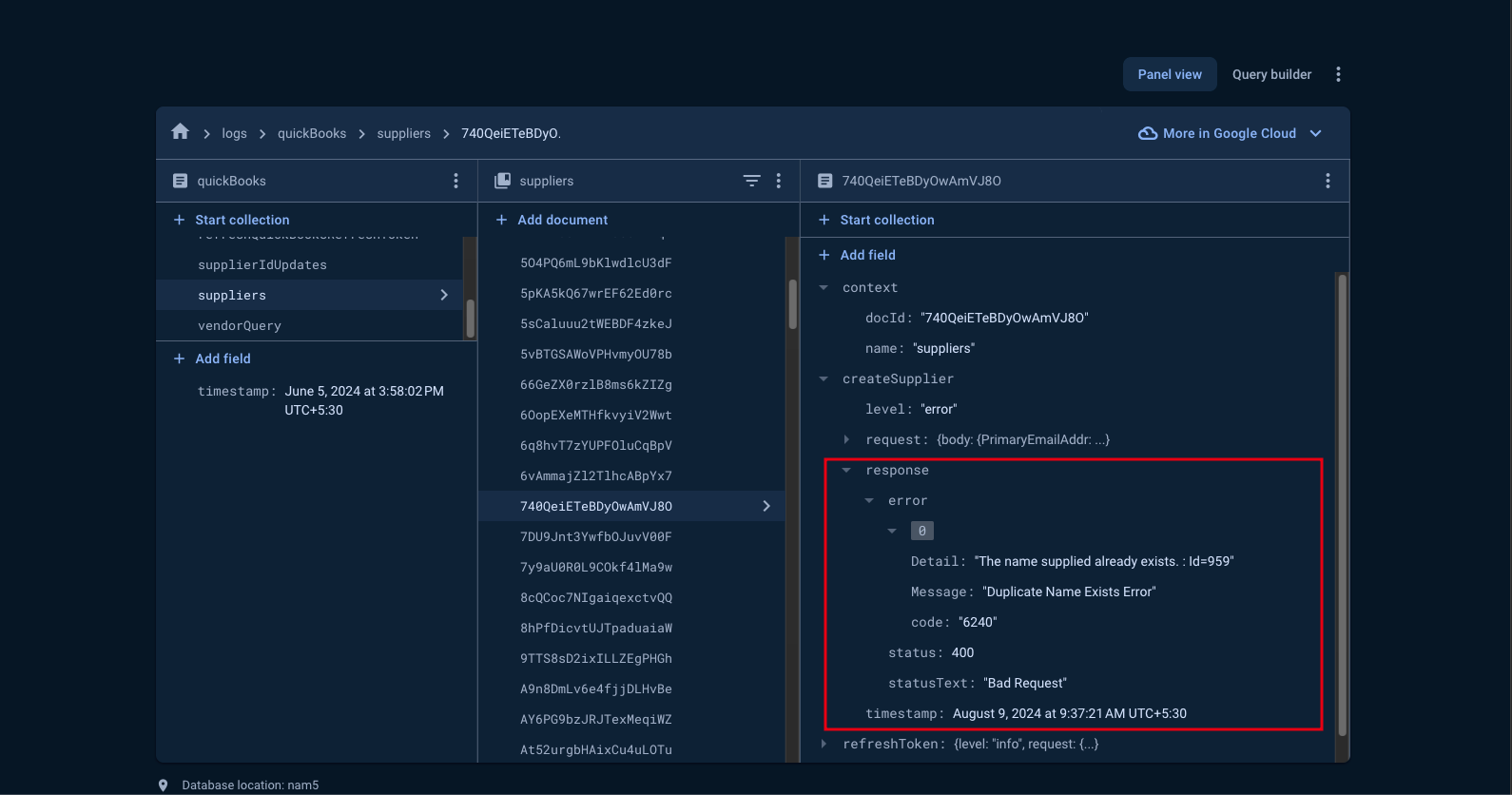This screenshot has height=795, width=1512.
Task: Click the quickBooks document icon in panel header
Action: click(x=180, y=181)
